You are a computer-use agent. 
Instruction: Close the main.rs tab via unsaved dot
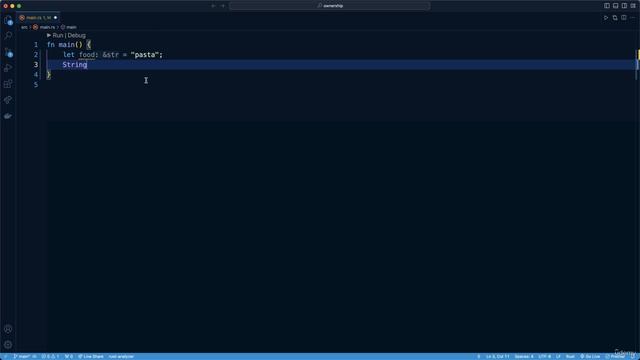click(x=56, y=18)
